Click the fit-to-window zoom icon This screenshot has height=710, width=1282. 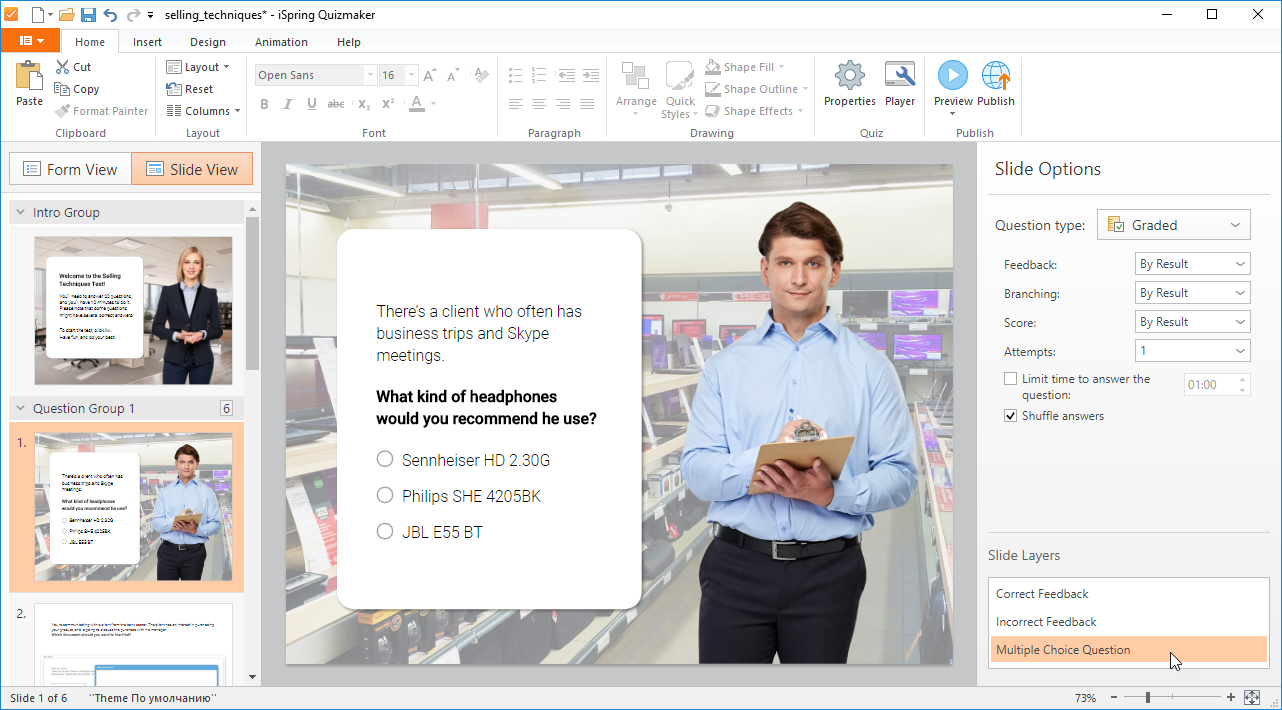1251,697
